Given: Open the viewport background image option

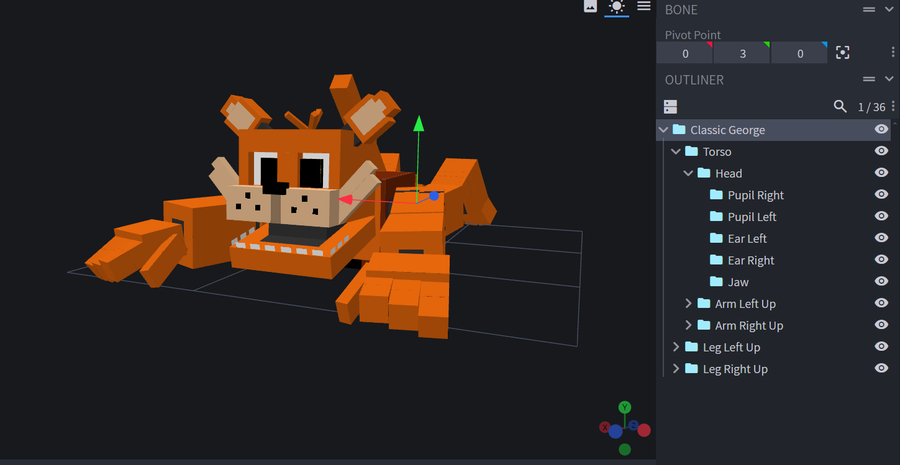Looking at the screenshot, I should coord(590,6).
